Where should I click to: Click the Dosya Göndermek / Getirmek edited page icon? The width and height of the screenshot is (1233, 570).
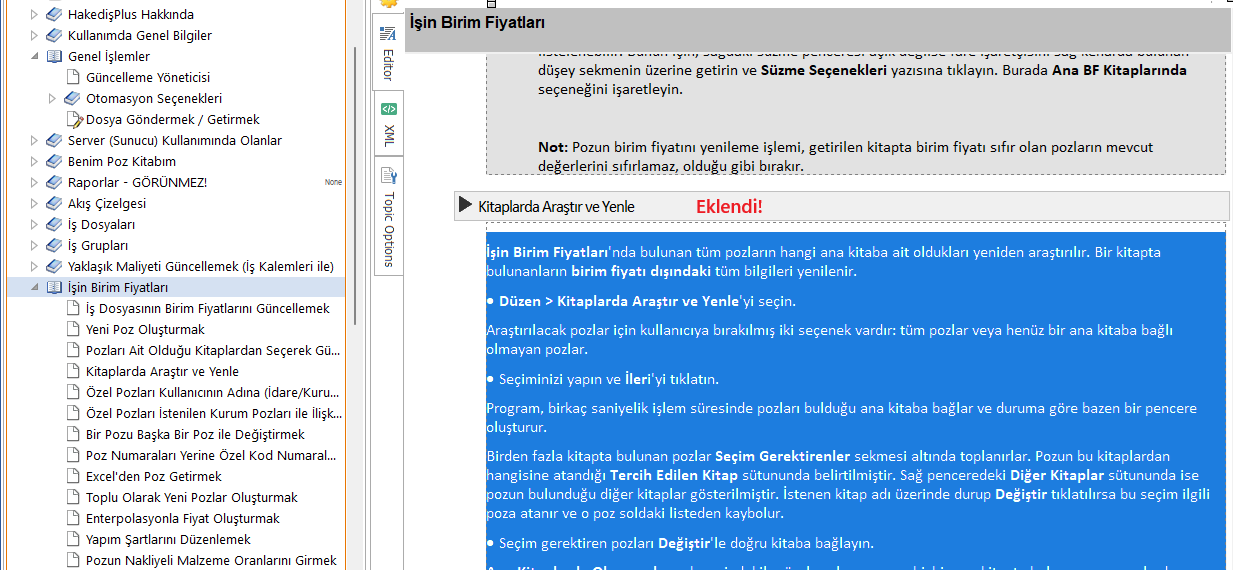[x=73, y=120]
